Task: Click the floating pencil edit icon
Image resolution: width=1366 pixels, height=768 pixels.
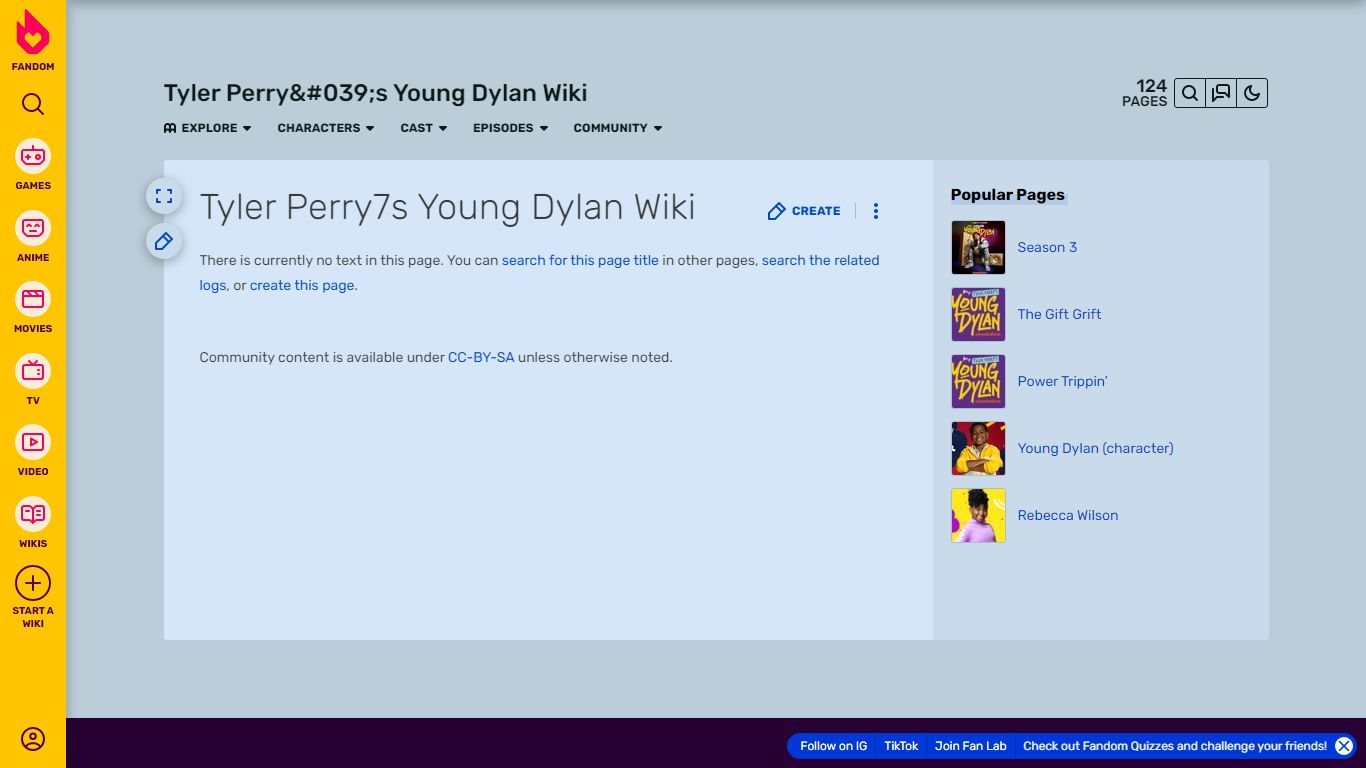Action: 164,241
